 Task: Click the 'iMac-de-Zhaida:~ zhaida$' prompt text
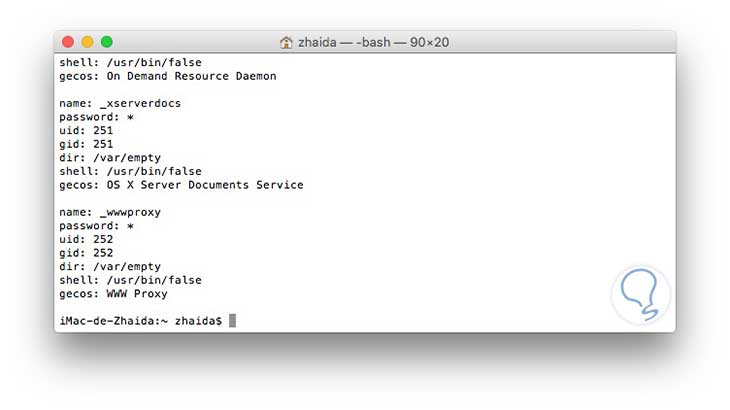coord(142,321)
